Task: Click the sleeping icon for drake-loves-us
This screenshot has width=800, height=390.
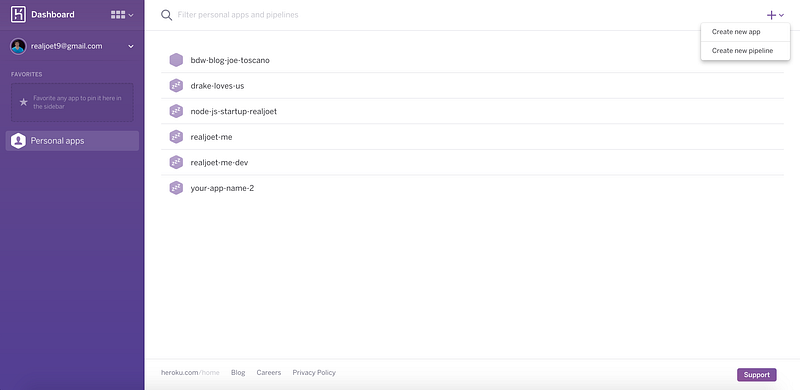Action: click(176, 86)
